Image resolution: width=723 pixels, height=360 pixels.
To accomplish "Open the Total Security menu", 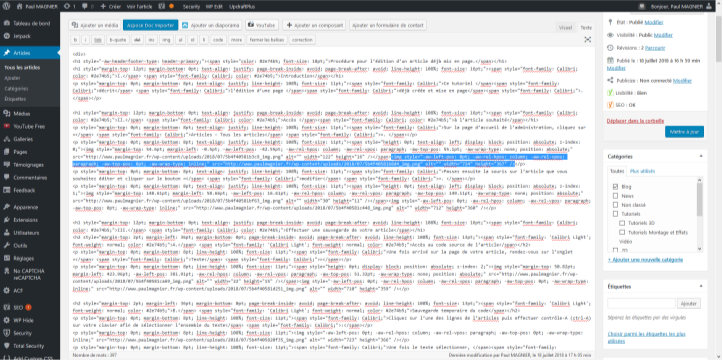I will tap(30, 346).
